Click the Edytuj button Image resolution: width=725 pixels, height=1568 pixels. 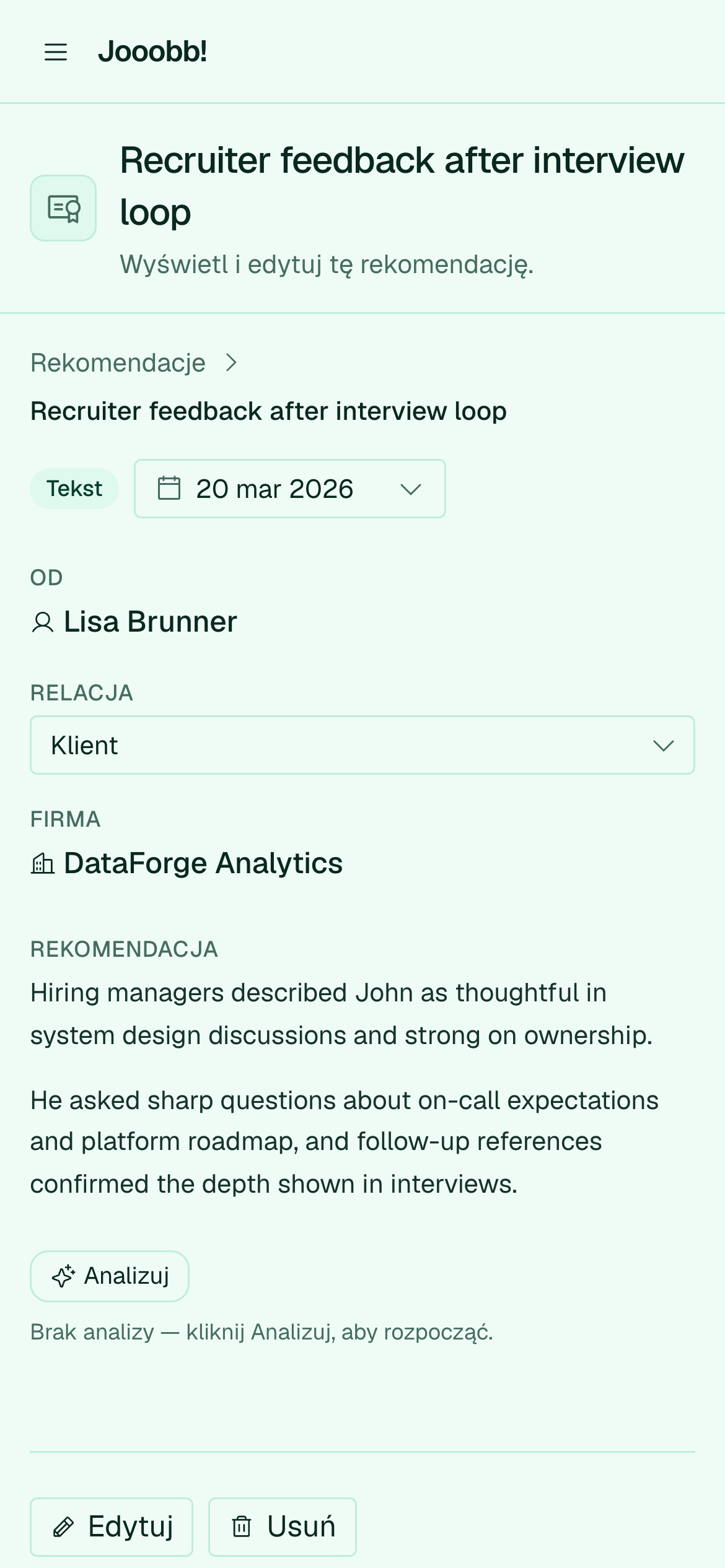[112, 1527]
